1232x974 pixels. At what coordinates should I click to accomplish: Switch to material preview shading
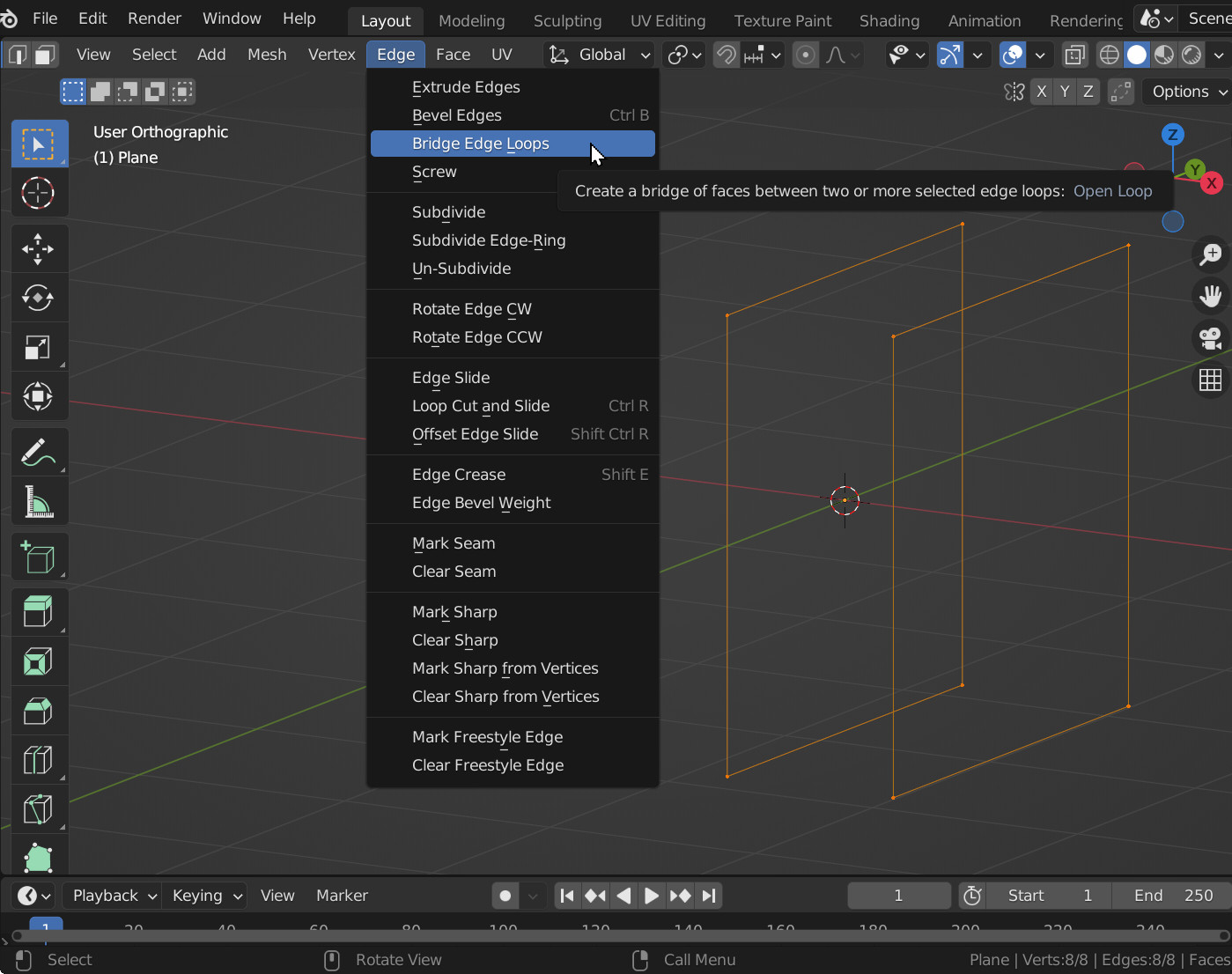(1164, 55)
